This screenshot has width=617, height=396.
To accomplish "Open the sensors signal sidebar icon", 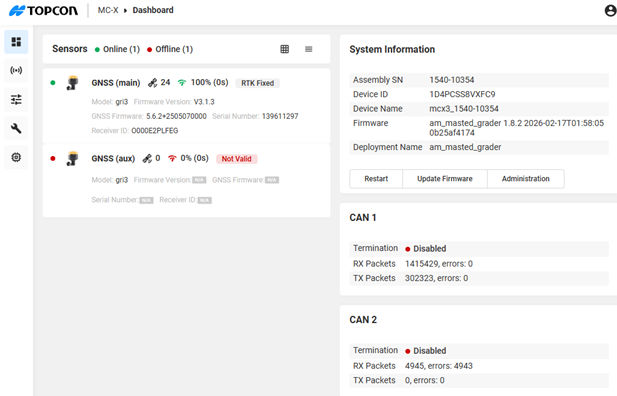I will (x=16, y=70).
